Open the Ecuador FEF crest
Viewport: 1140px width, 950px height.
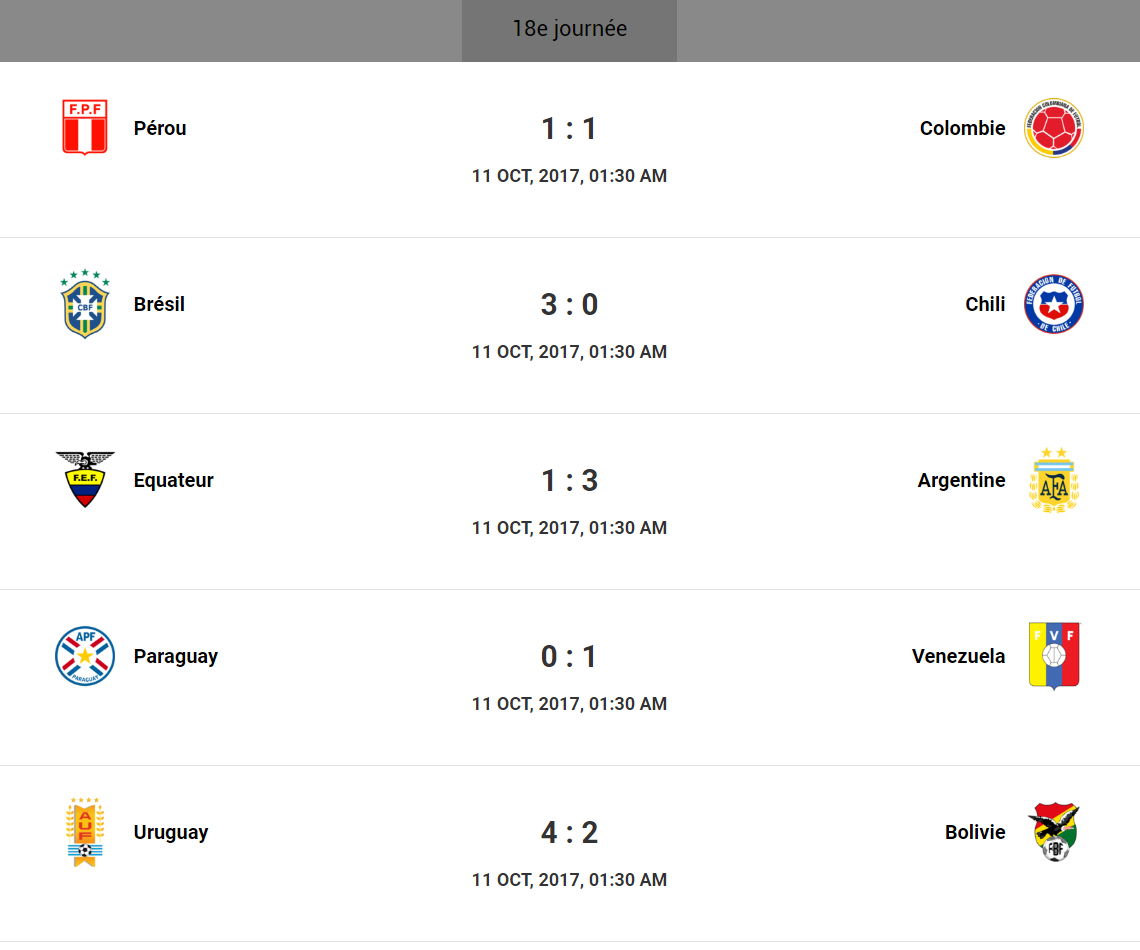click(85, 480)
